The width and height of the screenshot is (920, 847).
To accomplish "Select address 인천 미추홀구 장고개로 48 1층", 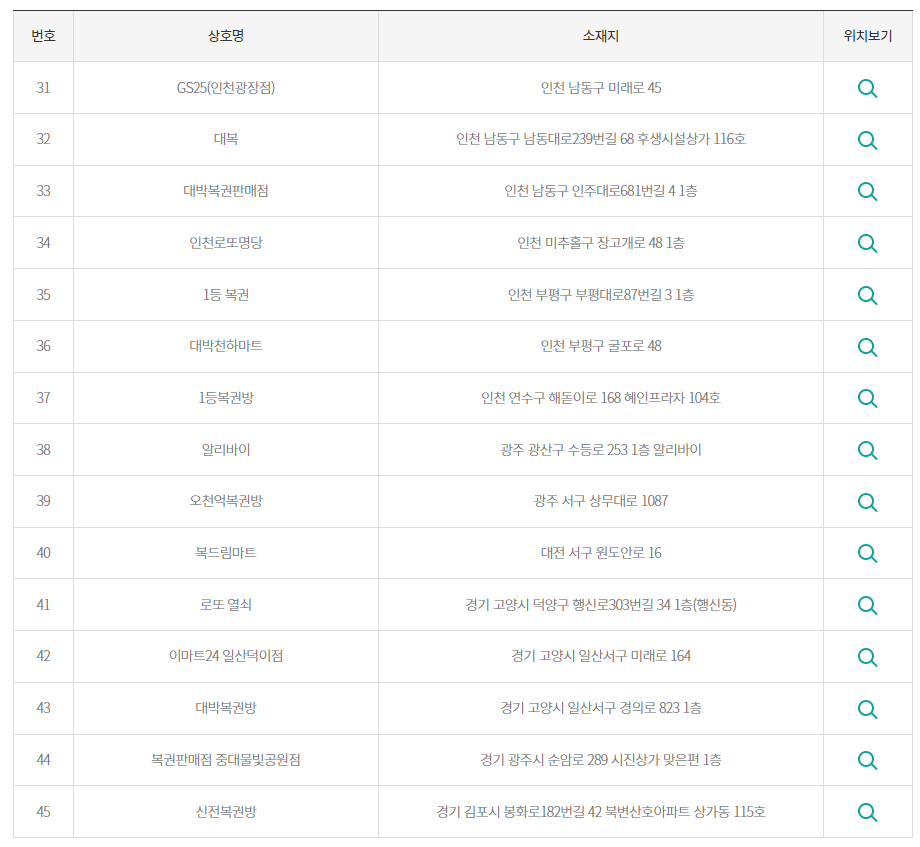I will [x=601, y=242].
